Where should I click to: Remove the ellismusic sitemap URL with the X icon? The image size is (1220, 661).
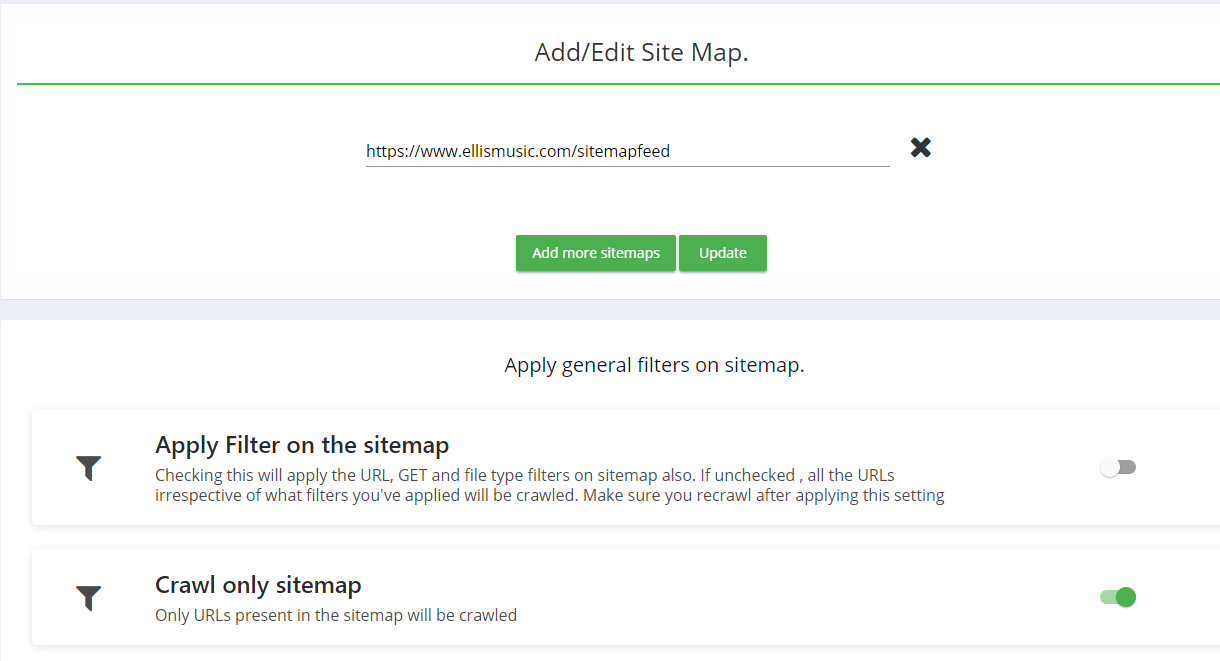(920, 148)
